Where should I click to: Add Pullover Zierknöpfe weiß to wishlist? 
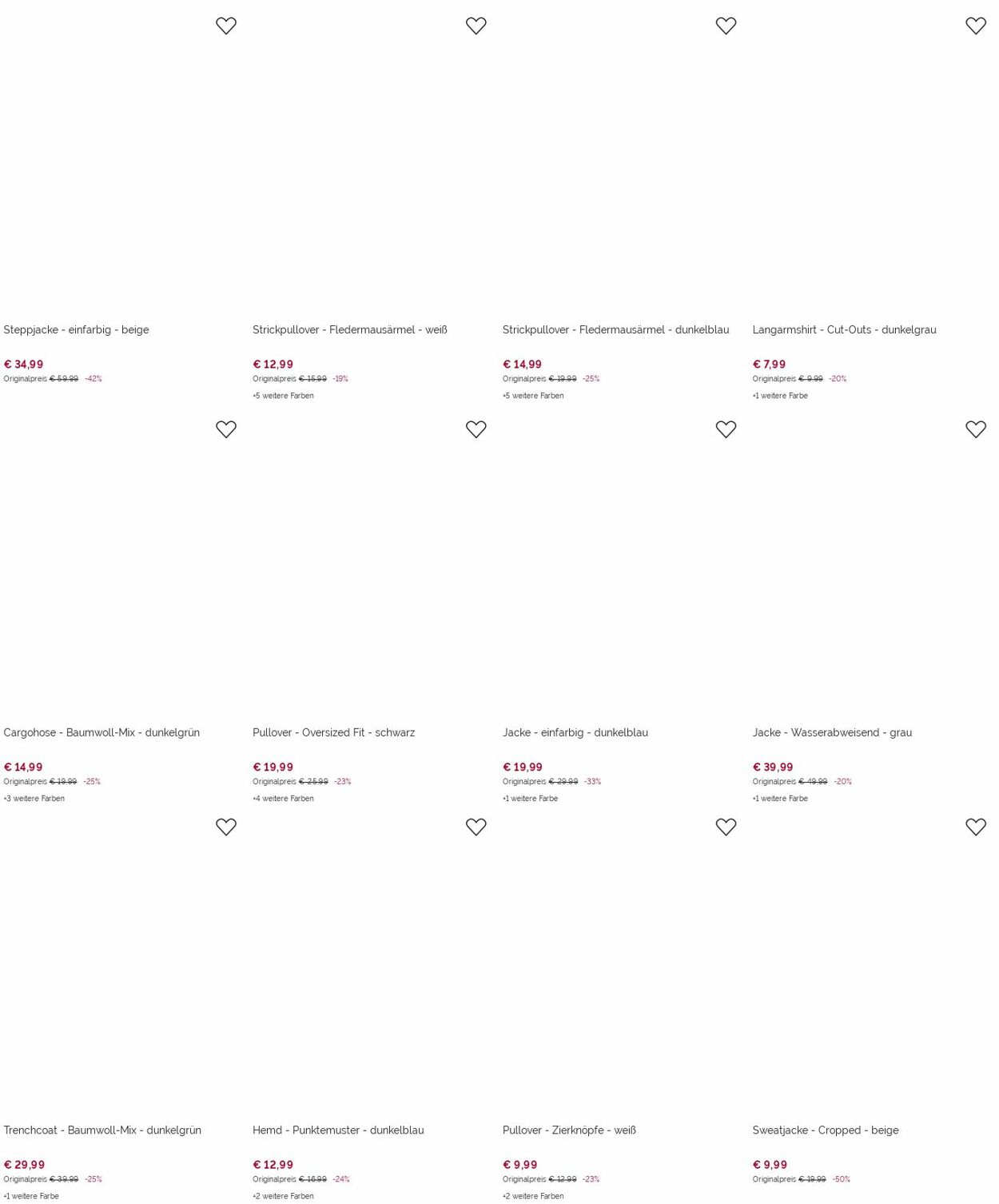pyautogui.click(x=726, y=827)
